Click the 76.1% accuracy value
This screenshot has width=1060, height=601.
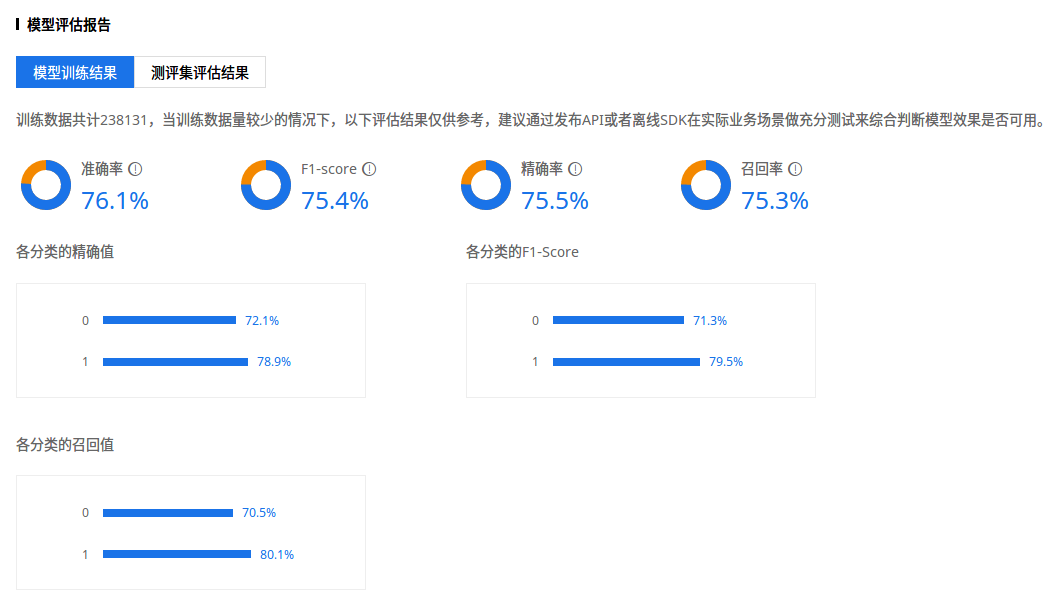[x=115, y=201]
